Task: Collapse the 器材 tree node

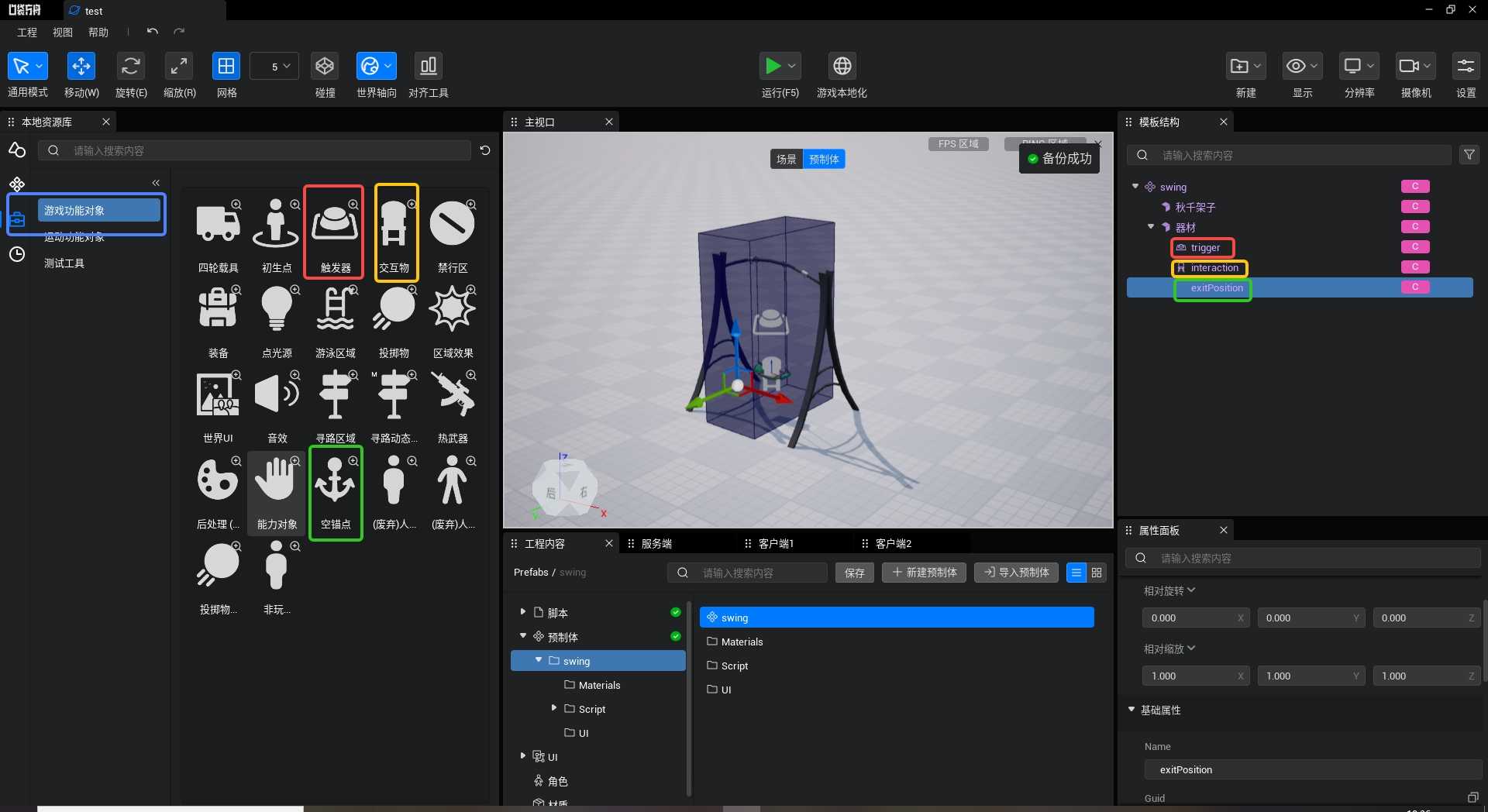Action: click(x=1151, y=227)
